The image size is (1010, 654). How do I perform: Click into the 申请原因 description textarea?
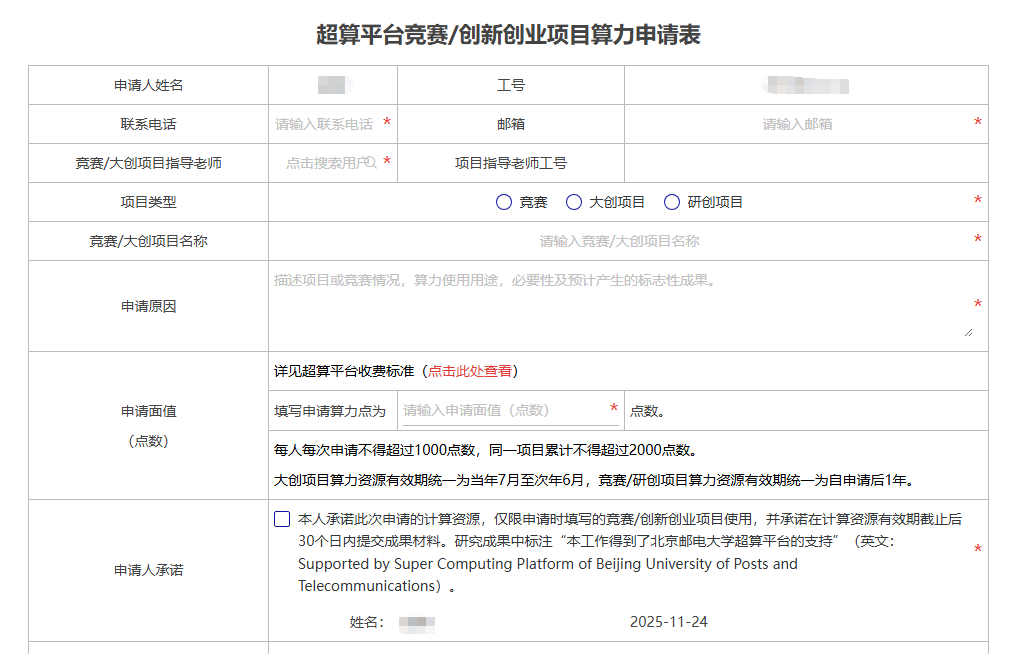pyautogui.click(x=619, y=305)
